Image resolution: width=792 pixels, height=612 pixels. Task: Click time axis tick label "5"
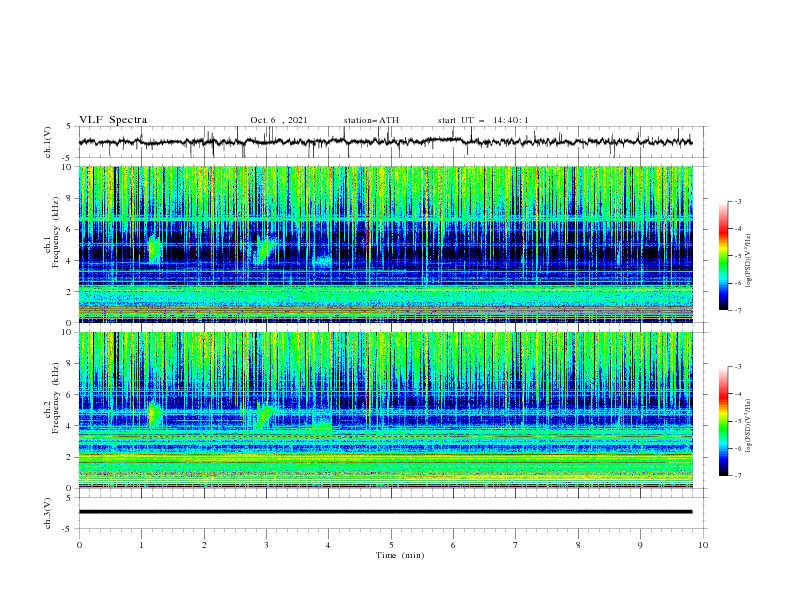click(x=391, y=545)
